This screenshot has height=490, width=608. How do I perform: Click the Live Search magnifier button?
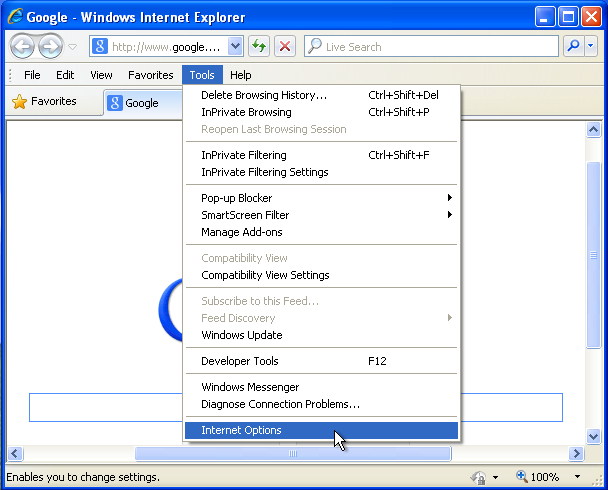coord(573,47)
